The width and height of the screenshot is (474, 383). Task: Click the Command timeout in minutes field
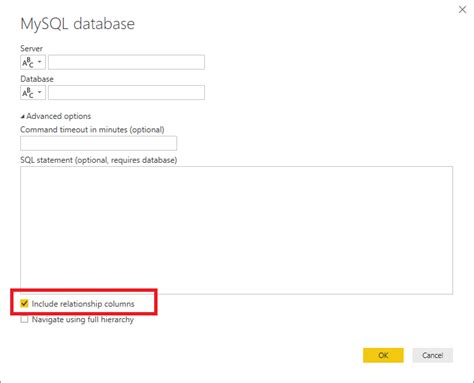tap(98, 143)
